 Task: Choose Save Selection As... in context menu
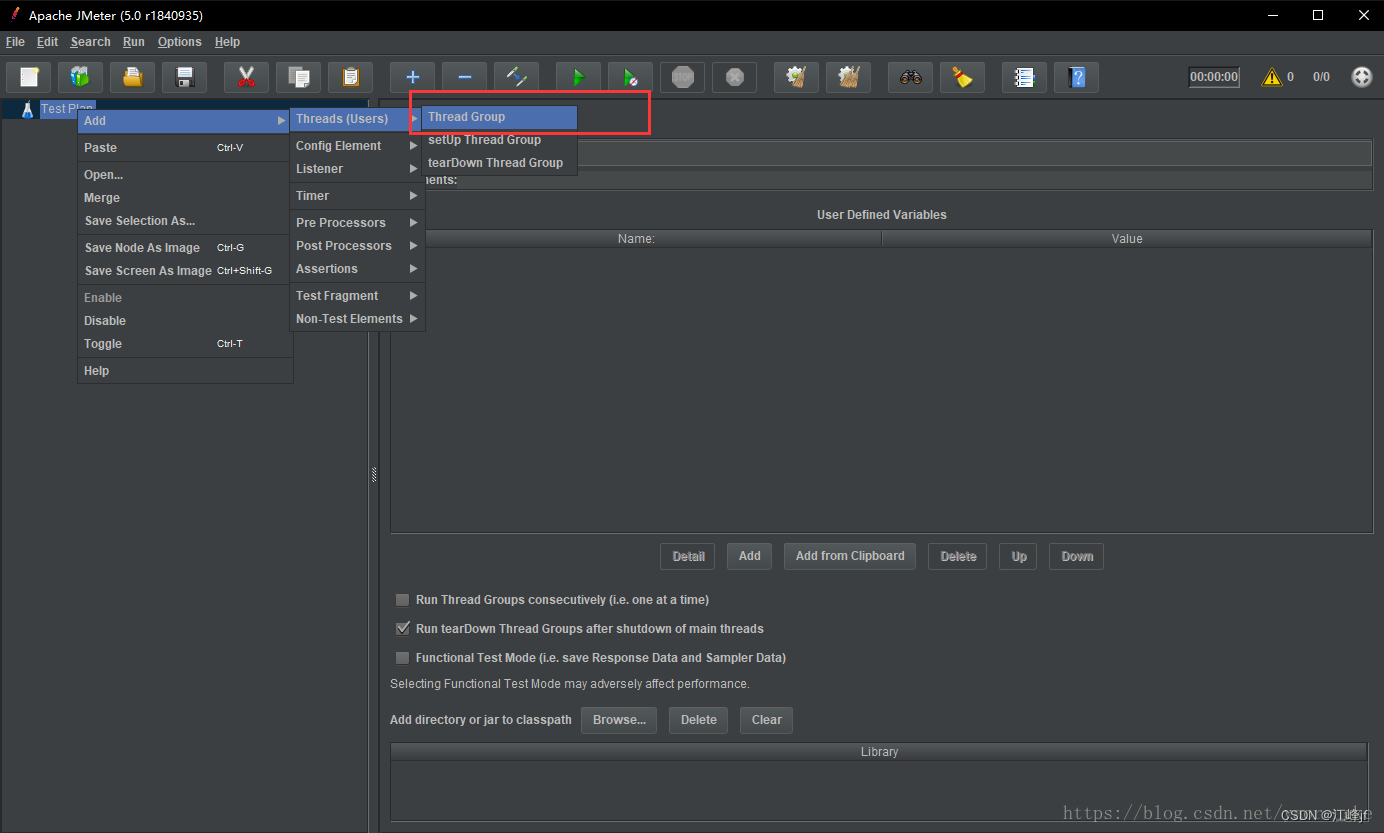pyautogui.click(x=185, y=221)
